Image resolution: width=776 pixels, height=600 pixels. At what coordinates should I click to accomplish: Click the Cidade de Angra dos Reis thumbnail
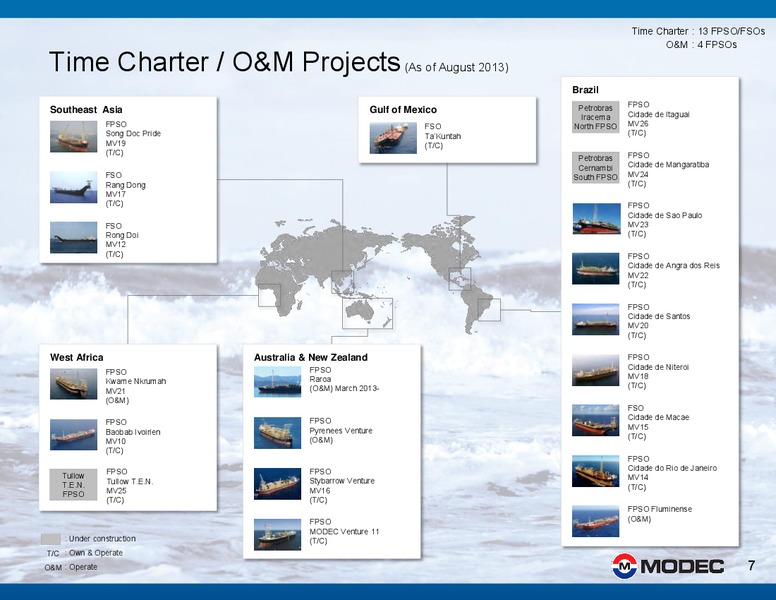595,269
